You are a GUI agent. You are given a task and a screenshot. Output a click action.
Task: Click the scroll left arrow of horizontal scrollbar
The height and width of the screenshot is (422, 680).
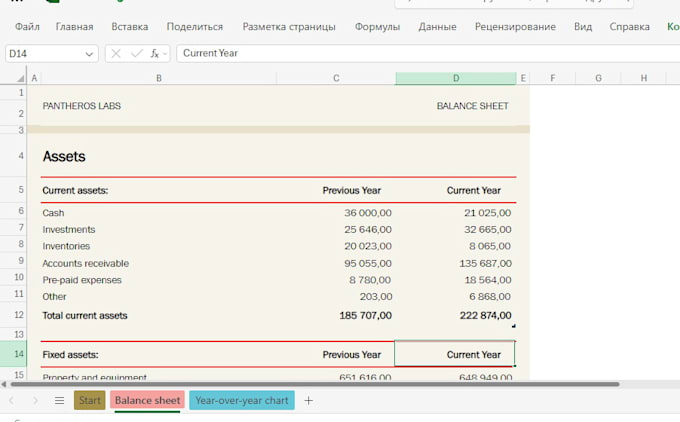4,384
